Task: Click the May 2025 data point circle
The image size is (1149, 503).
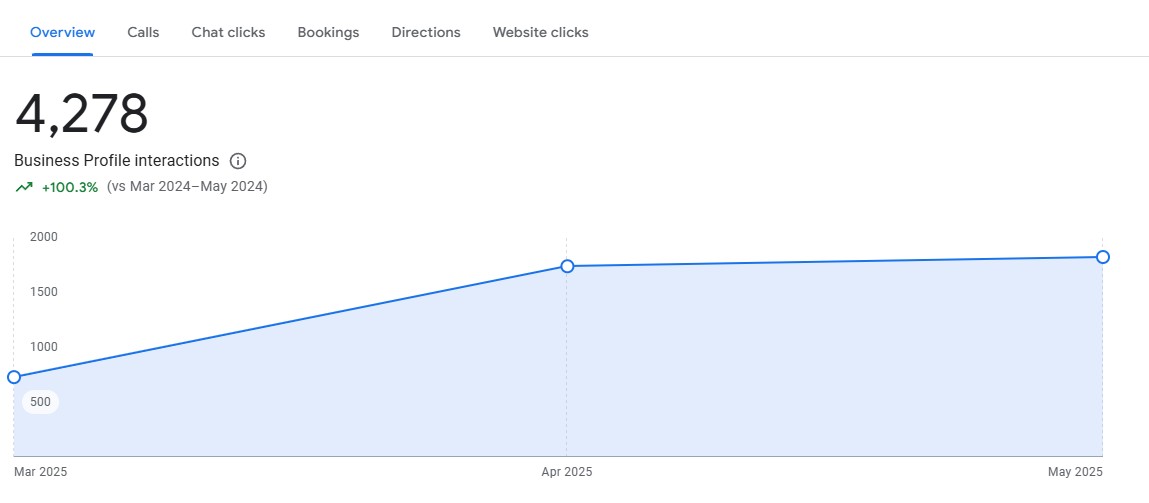Action: click(x=1102, y=257)
